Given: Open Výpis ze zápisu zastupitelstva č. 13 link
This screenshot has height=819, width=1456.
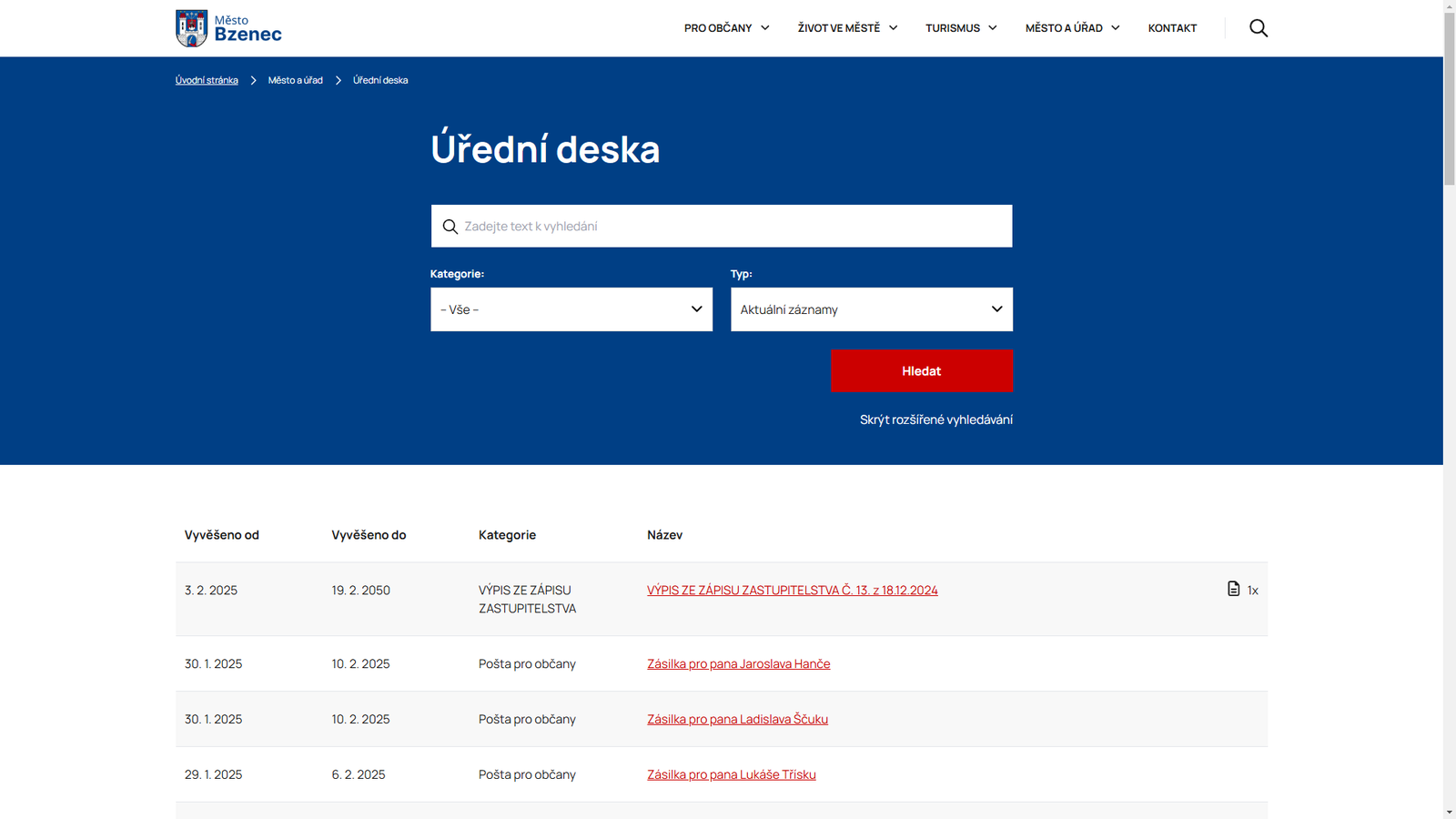Looking at the screenshot, I should click(x=792, y=591).
